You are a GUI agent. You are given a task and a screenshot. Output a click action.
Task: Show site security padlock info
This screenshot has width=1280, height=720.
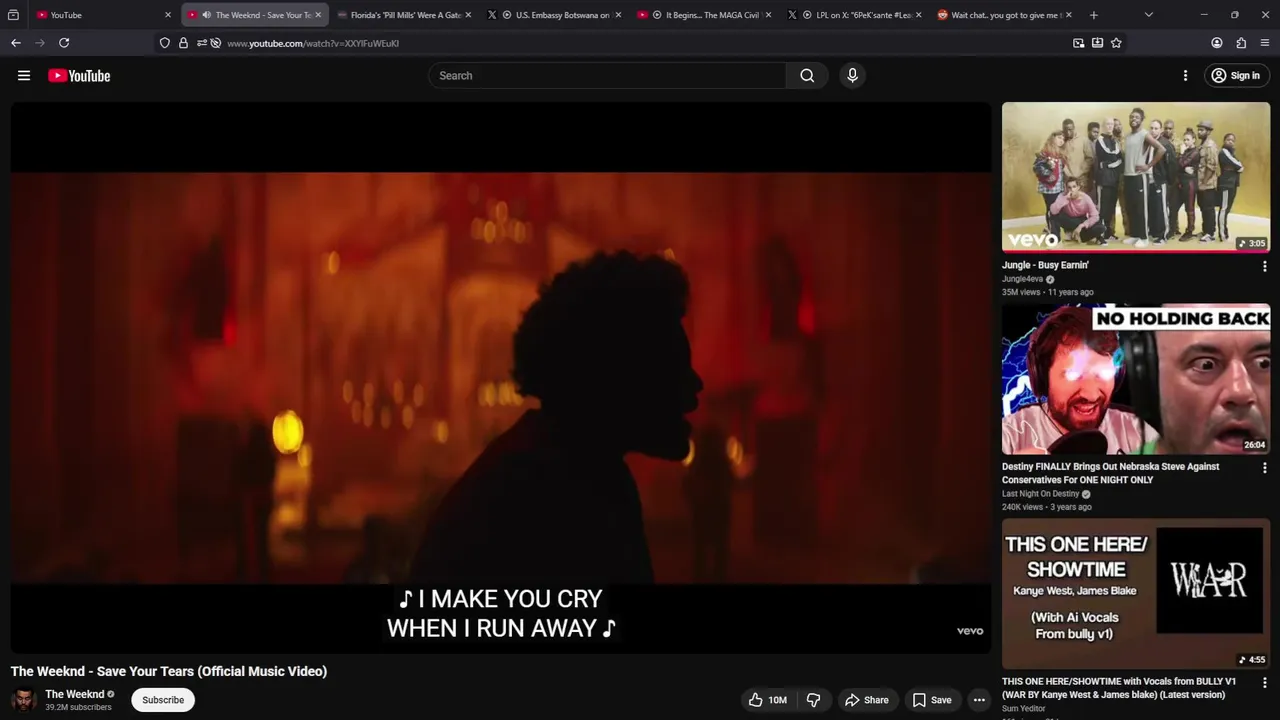(183, 43)
